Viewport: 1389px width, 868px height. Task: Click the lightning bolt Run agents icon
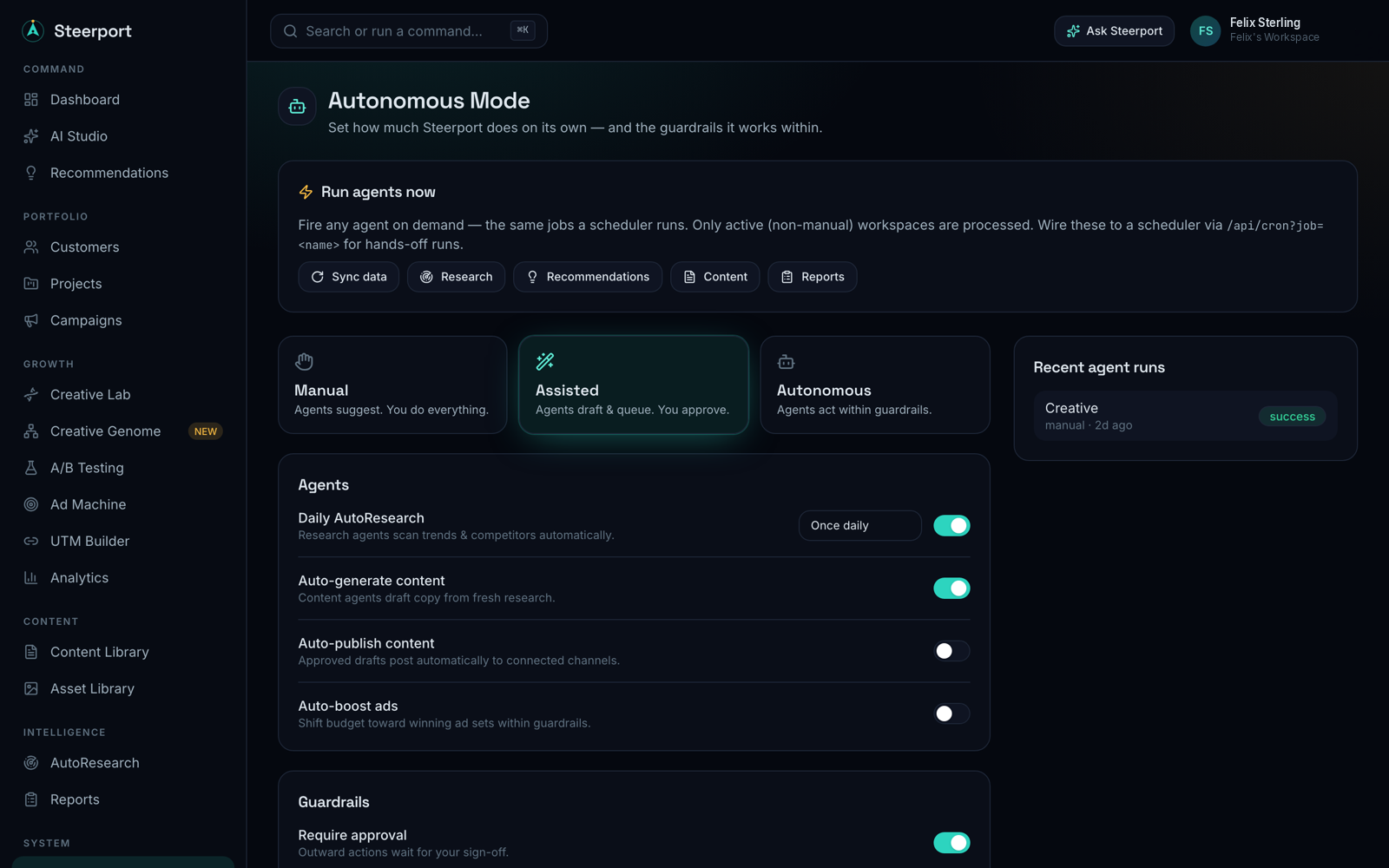coord(306,192)
